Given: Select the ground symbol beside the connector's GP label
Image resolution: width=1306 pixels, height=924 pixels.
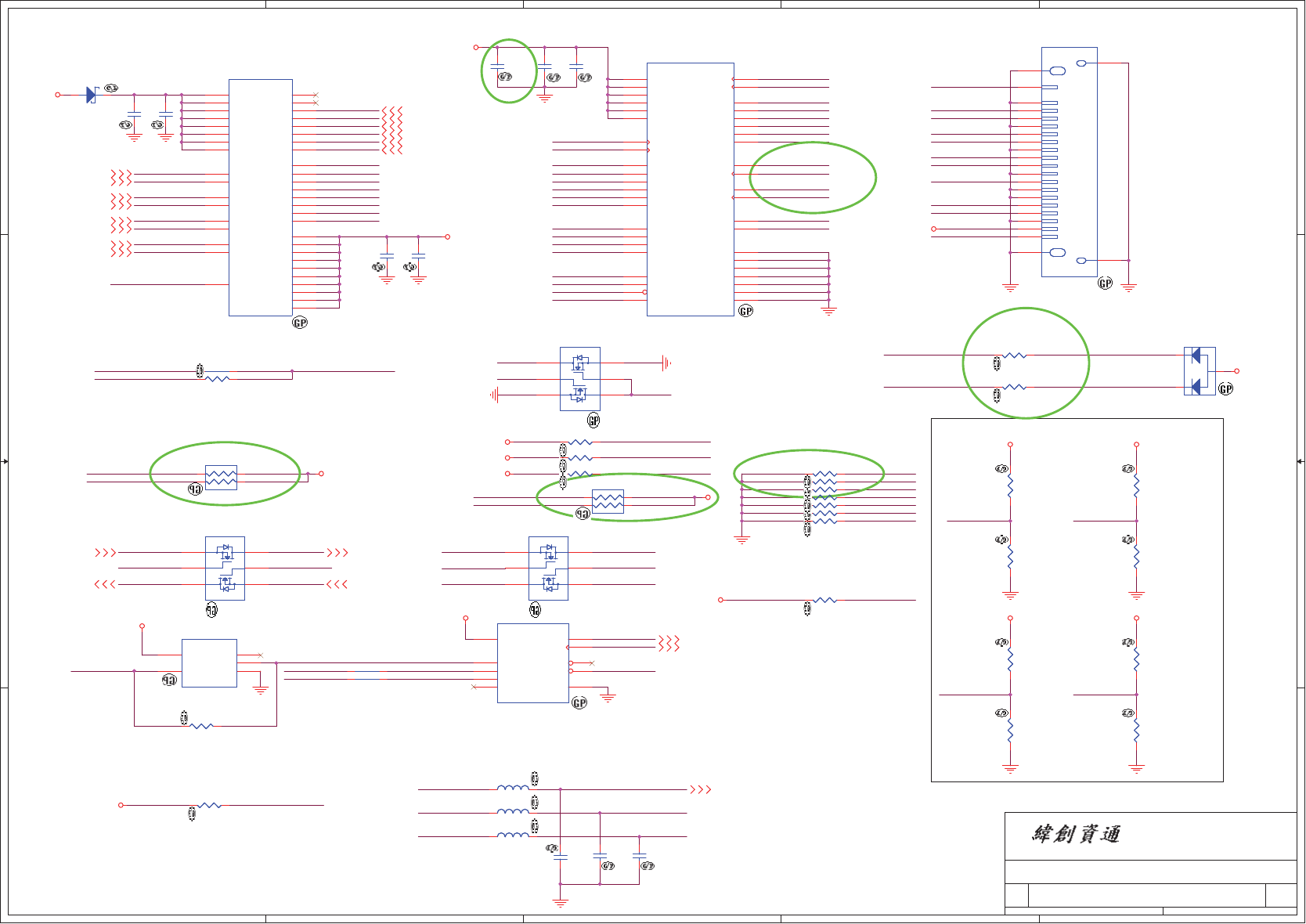Looking at the screenshot, I should coord(1128,288).
